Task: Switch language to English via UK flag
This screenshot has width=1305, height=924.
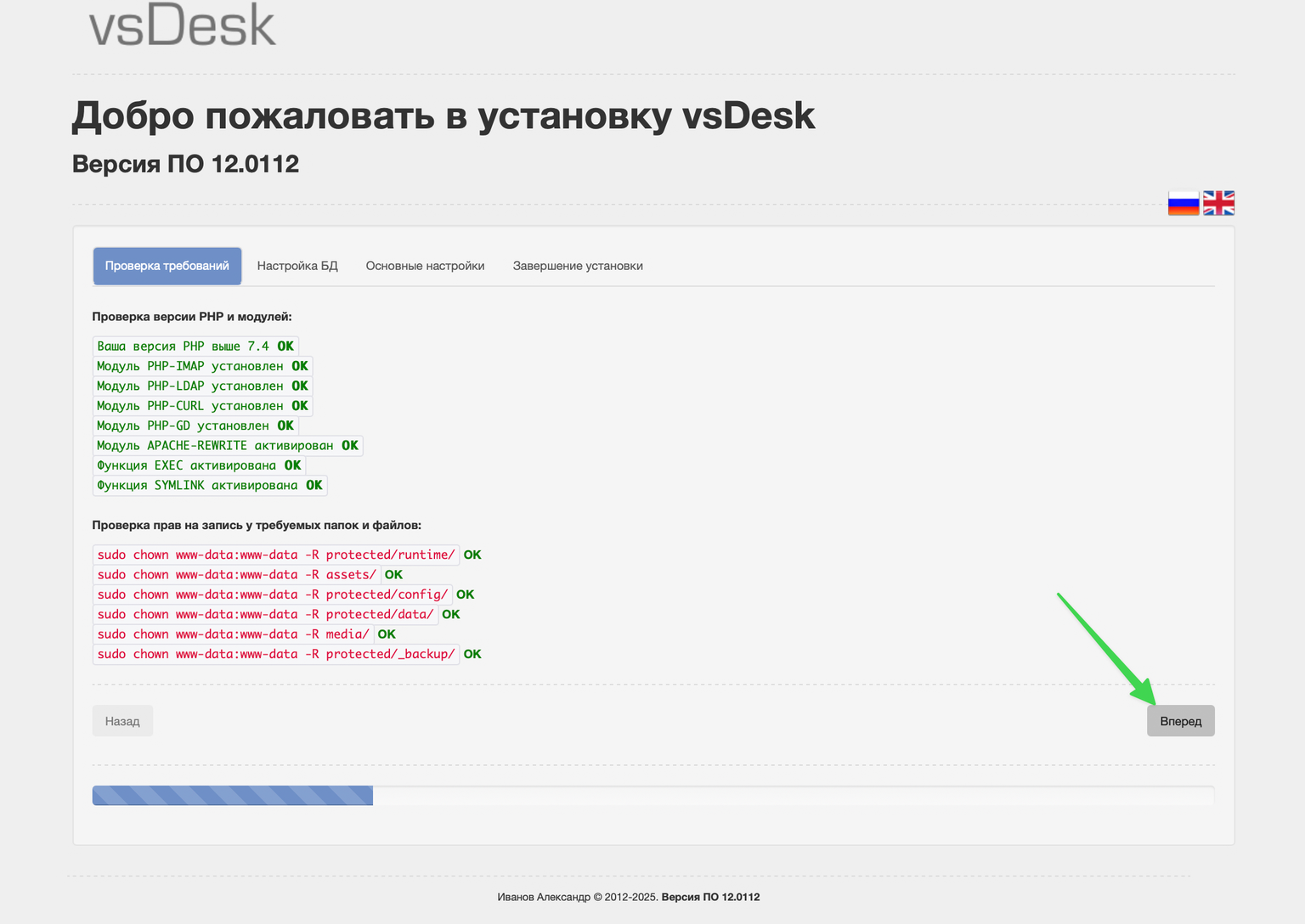Action: pos(1218,203)
